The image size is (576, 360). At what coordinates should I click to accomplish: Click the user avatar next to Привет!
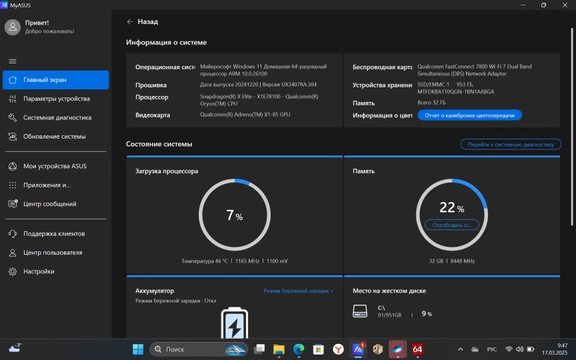pos(12,27)
